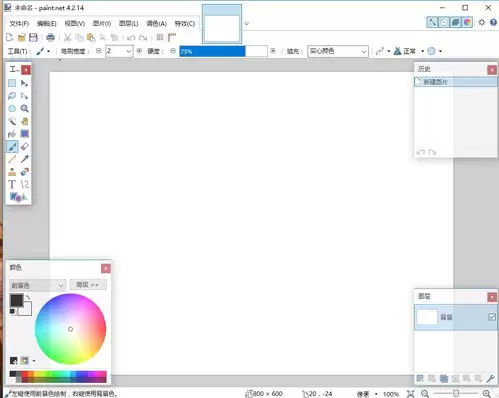Toggle the rulers icon in toolbar
The image size is (499, 398).
pyautogui.click(x=172, y=37)
